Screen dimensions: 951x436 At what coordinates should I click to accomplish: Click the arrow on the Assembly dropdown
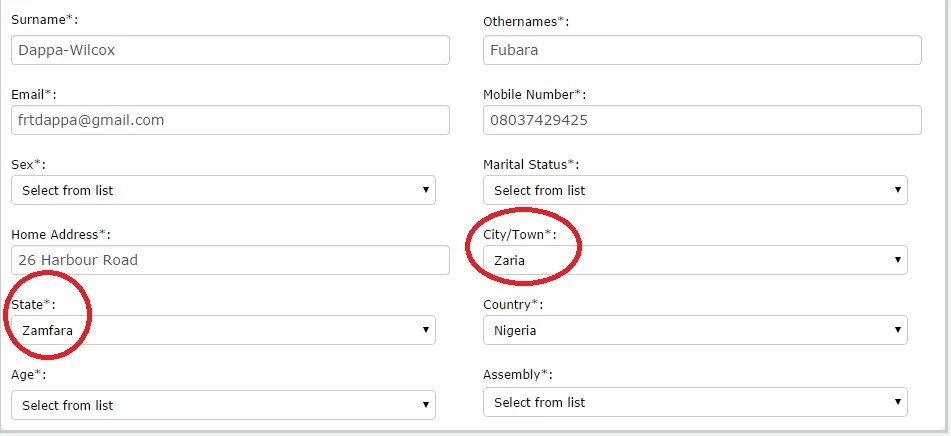click(898, 402)
